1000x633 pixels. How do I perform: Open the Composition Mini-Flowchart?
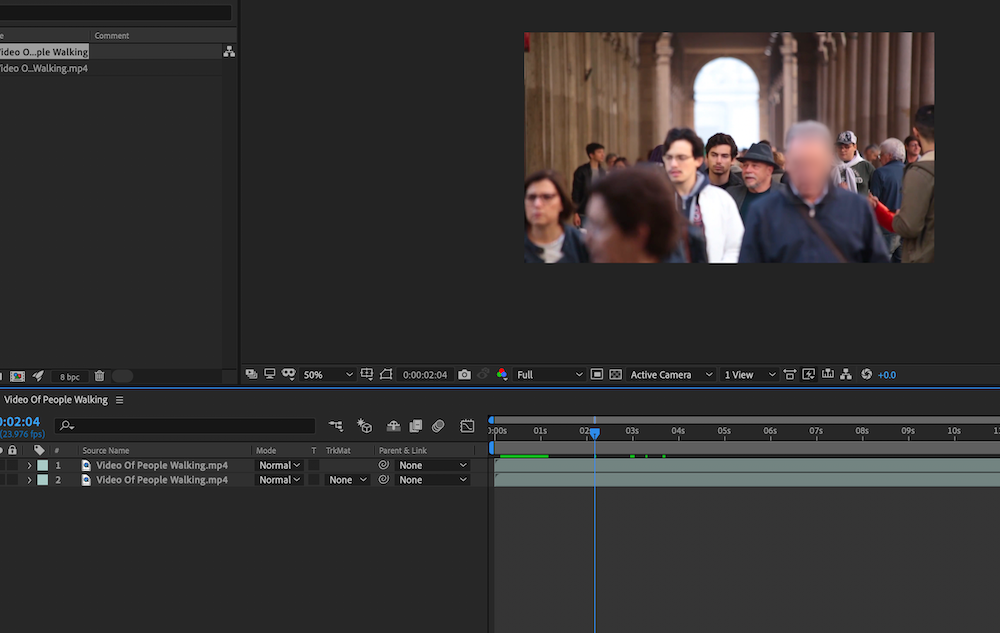tap(336, 425)
